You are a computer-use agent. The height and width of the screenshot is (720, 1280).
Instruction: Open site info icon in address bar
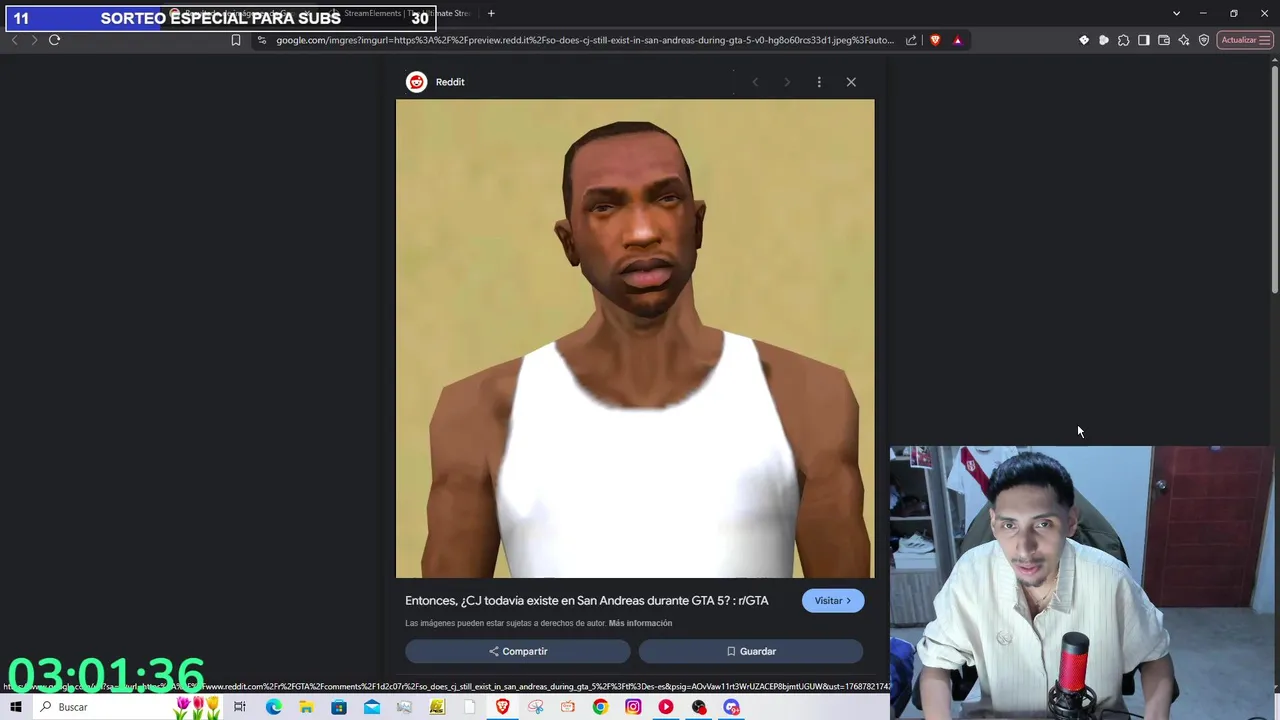pyautogui.click(x=262, y=40)
